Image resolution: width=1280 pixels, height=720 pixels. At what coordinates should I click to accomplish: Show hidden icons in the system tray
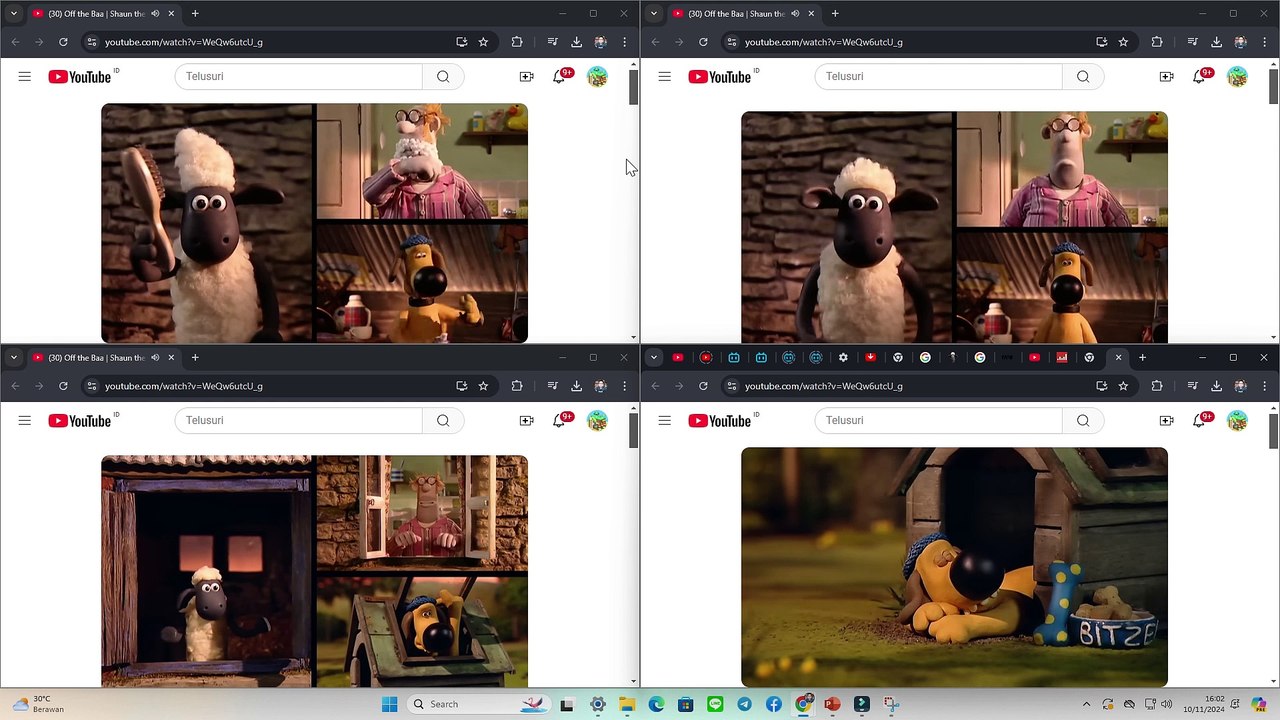pyautogui.click(x=1087, y=705)
